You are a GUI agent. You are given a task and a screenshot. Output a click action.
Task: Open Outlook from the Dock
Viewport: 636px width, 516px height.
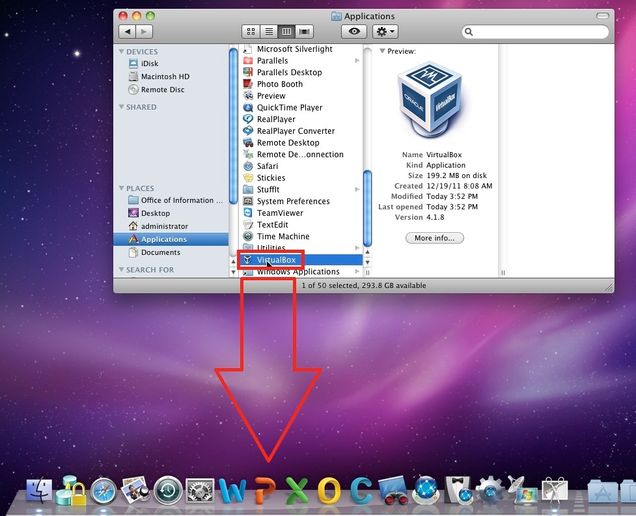[x=329, y=490]
